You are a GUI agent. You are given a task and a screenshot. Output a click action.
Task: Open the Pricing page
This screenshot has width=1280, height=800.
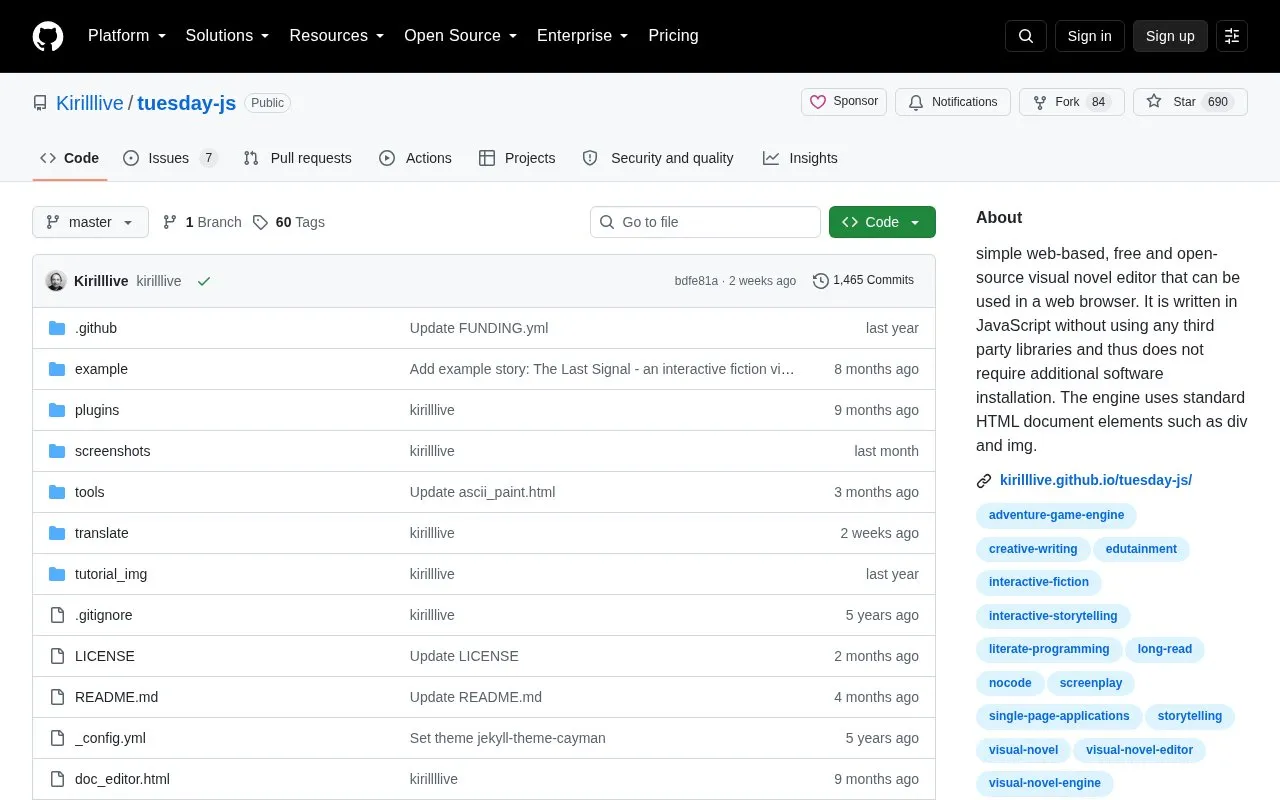673,36
